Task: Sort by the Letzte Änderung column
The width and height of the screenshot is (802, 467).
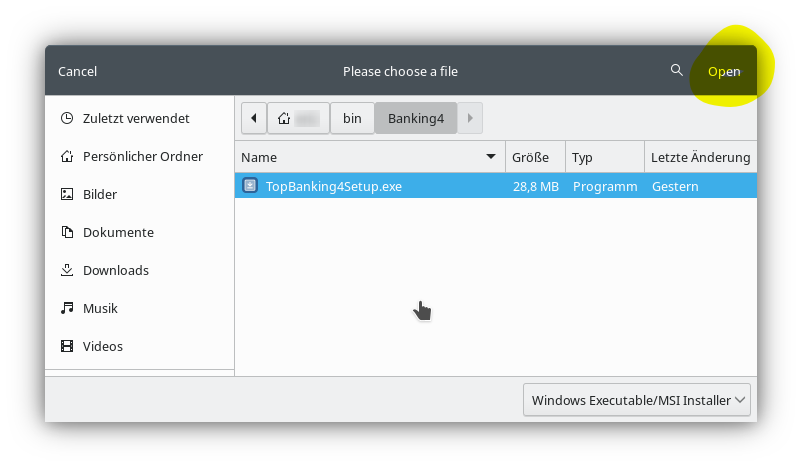Action: pyautogui.click(x=700, y=157)
